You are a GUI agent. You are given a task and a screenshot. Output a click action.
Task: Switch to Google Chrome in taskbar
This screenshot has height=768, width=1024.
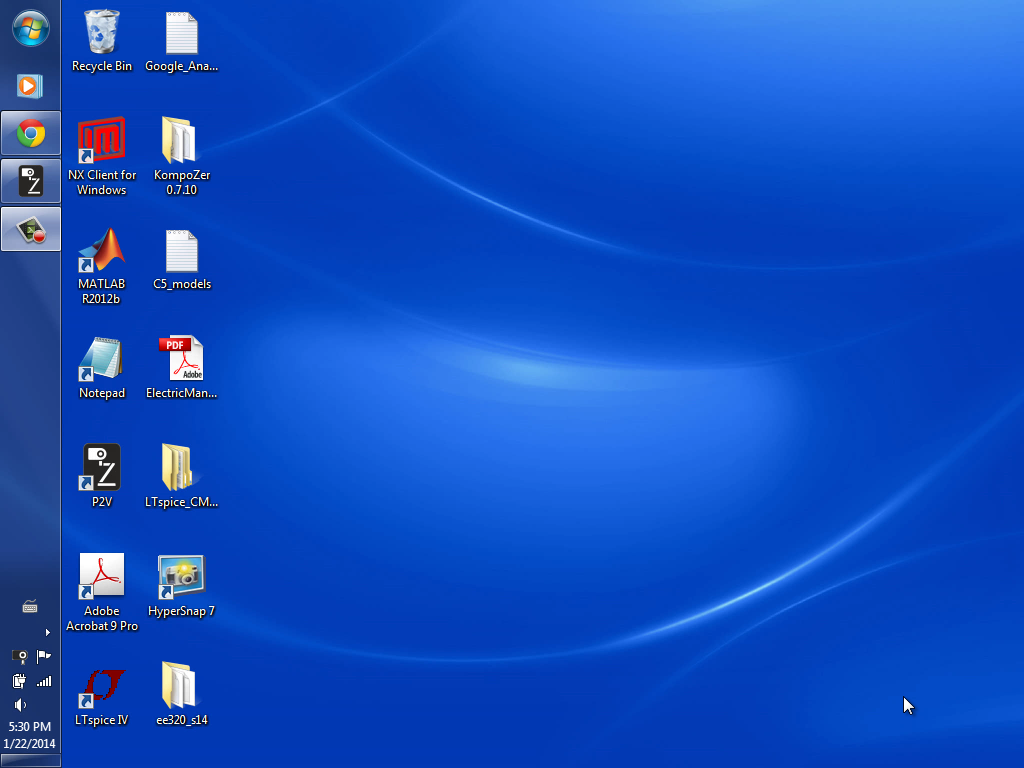click(x=31, y=133)
